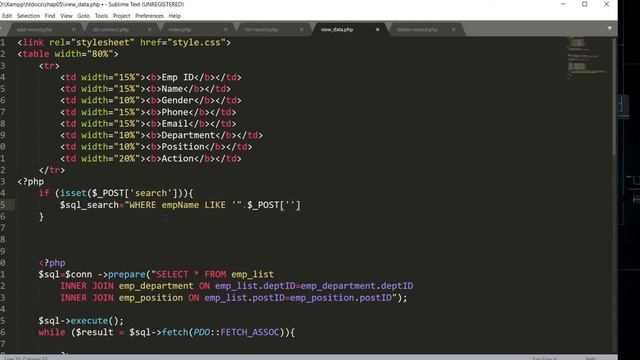Click 'emp_list' after FROM

[252, 274]
